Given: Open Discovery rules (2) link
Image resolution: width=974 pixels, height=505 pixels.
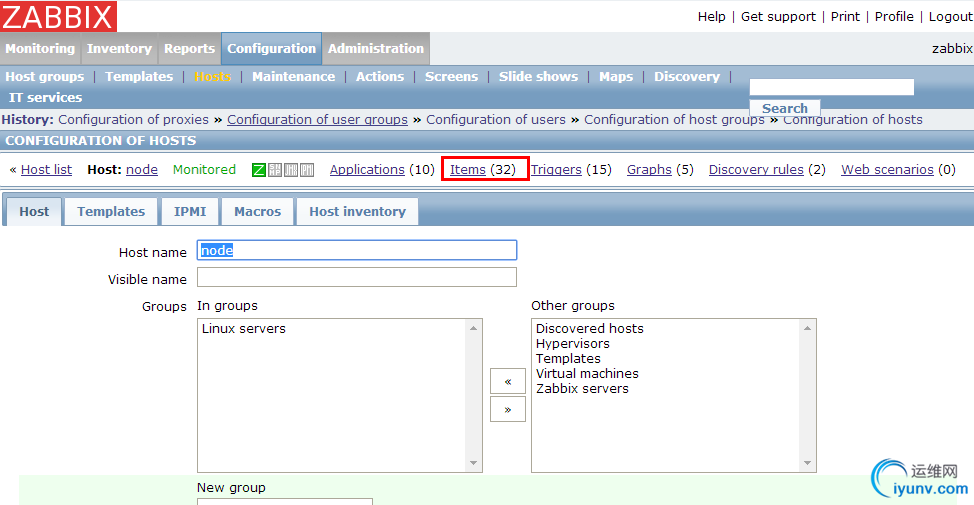Looking at the screenshot, I should (756, 170).
